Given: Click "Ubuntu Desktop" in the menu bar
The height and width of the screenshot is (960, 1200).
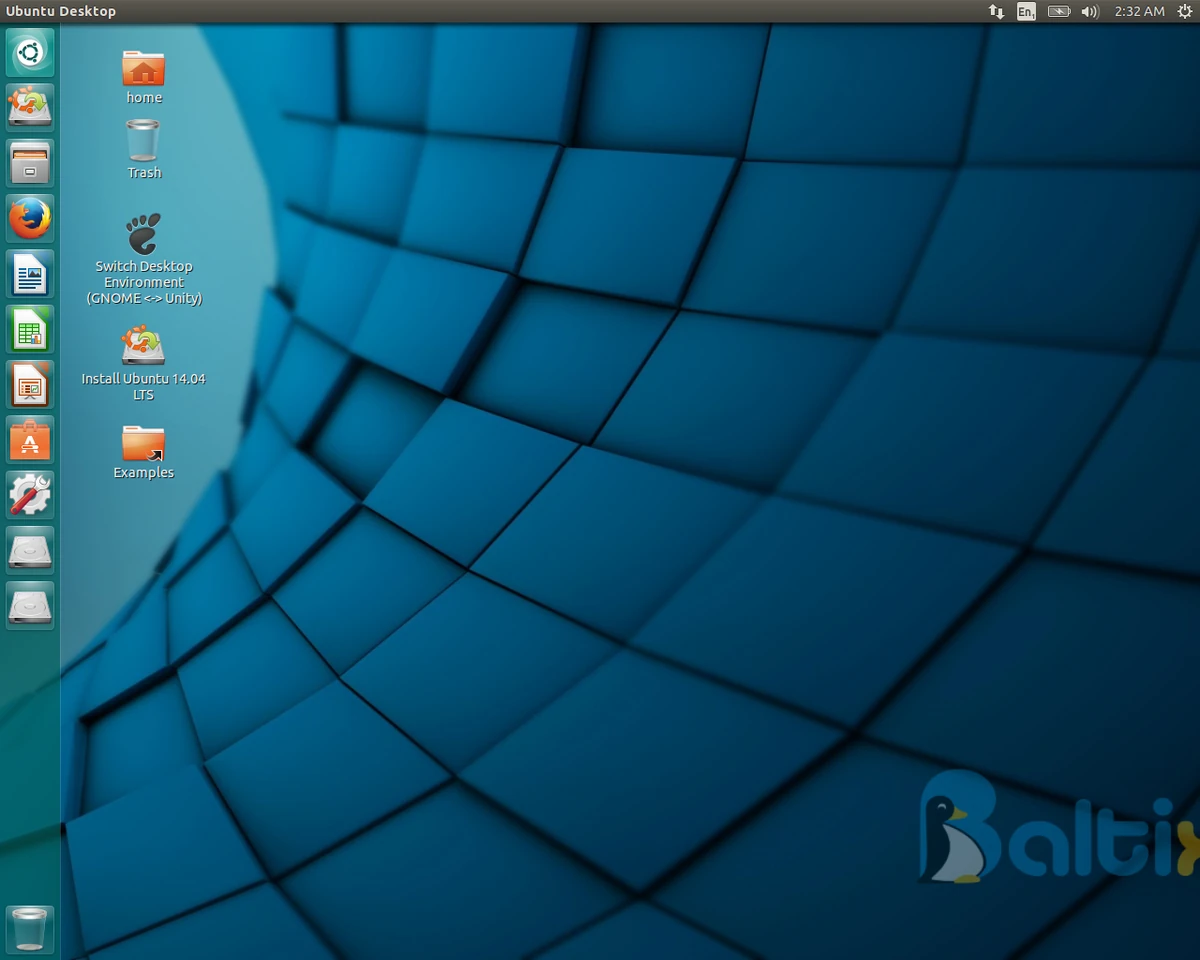Looking at the screenshot, I should pyautogui.click(x=61, y=11).
